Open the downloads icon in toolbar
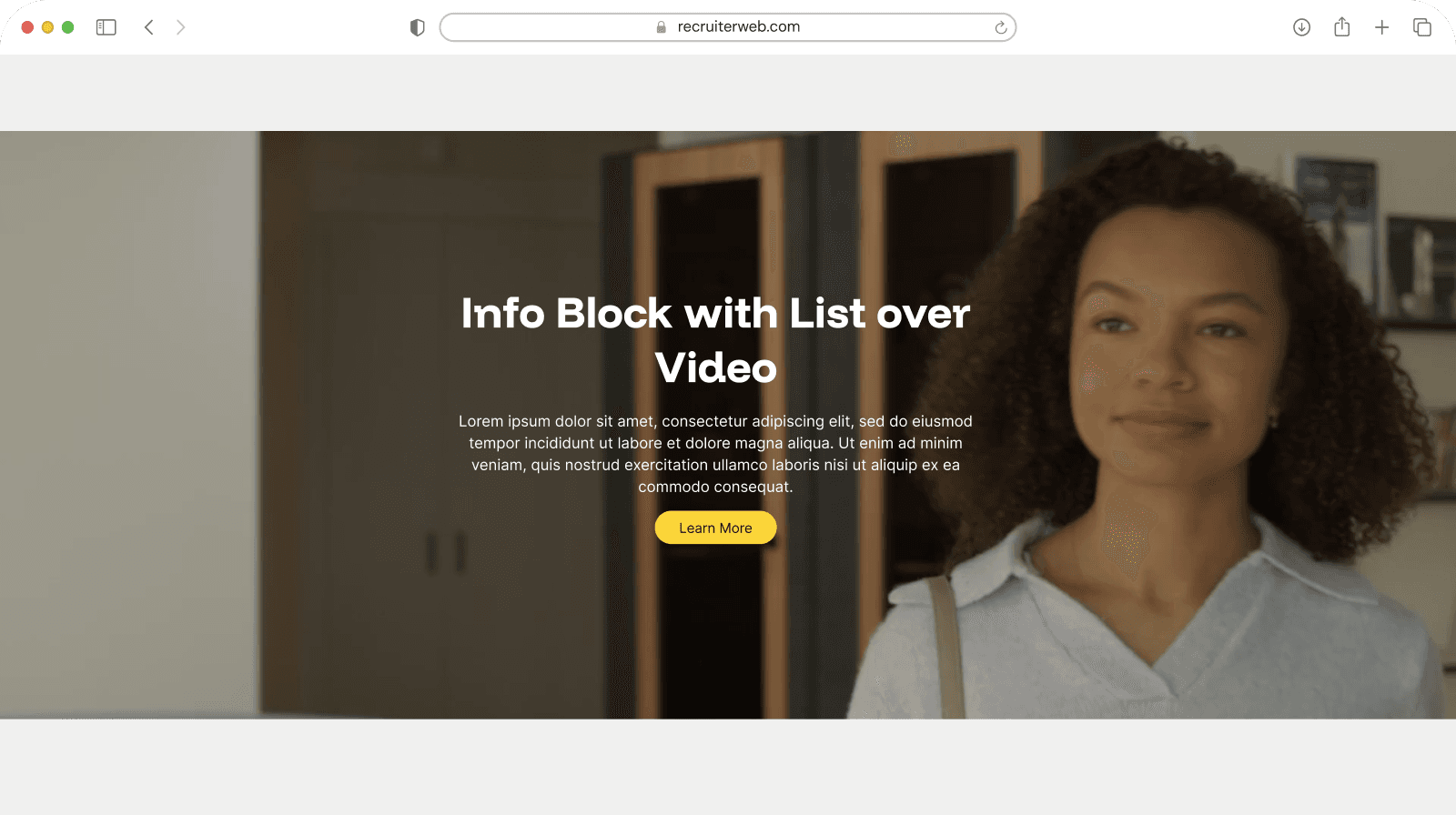This screenshot has width=1456, height=815. point(1302,27)
